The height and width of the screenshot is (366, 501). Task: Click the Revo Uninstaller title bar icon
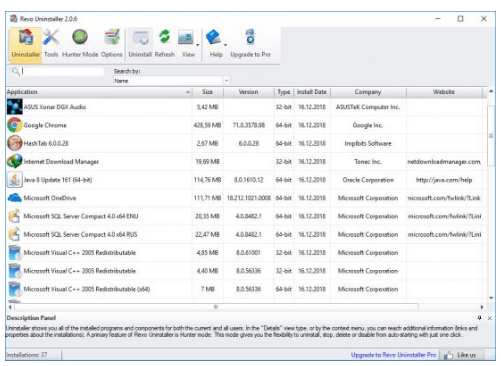(14, 19)
